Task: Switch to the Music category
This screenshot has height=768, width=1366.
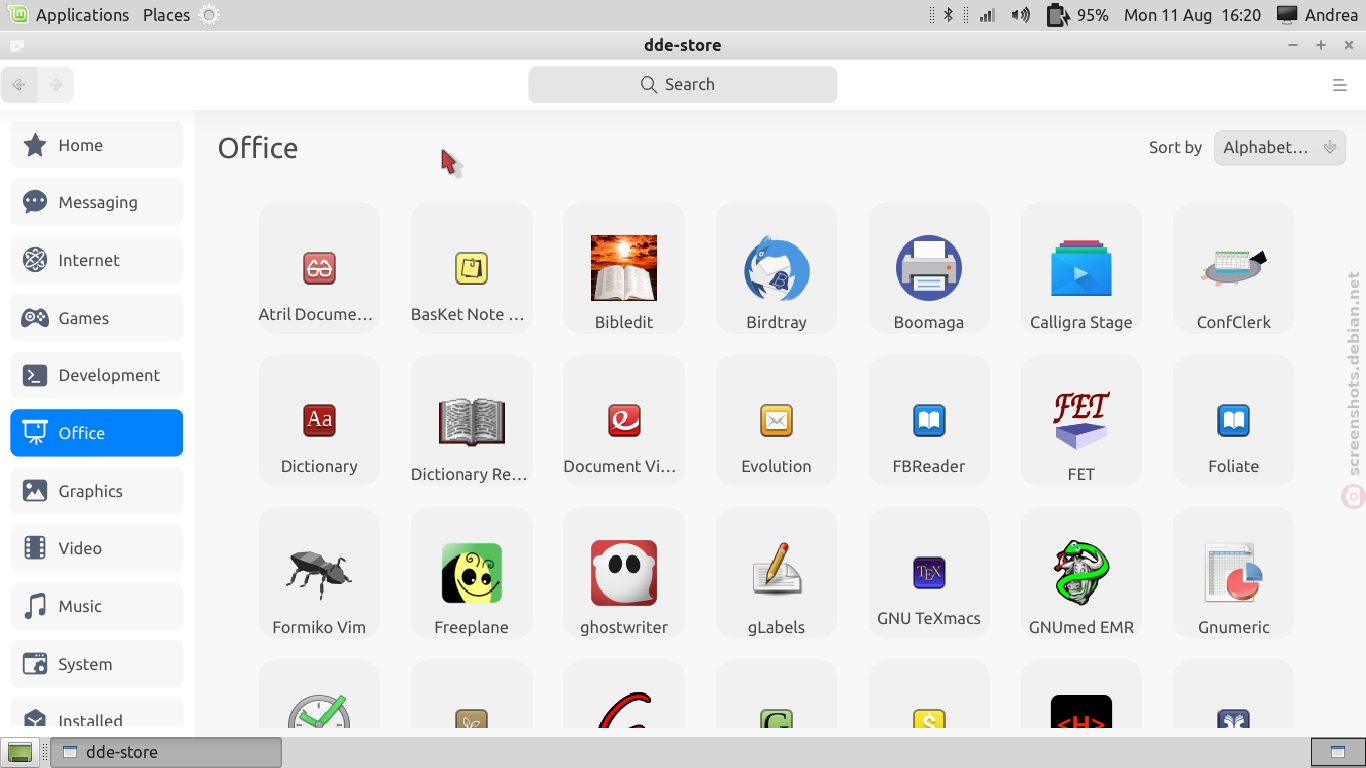Action: point(97,606)
